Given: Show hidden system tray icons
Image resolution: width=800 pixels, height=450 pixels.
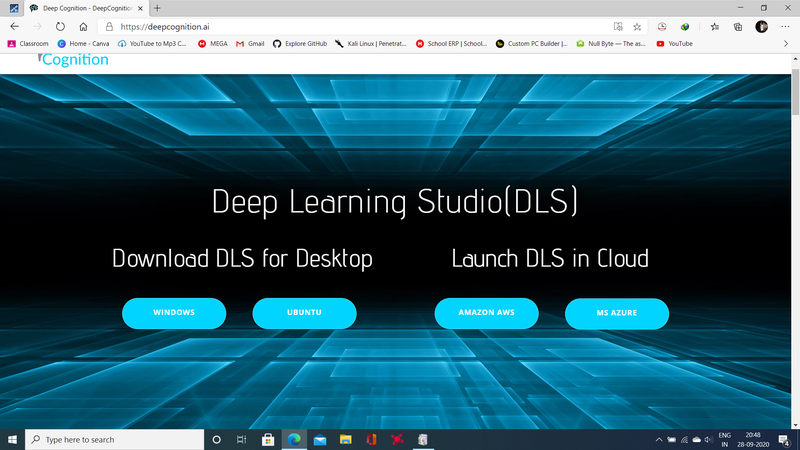Looking at the screenshot, I should point(659,439).
